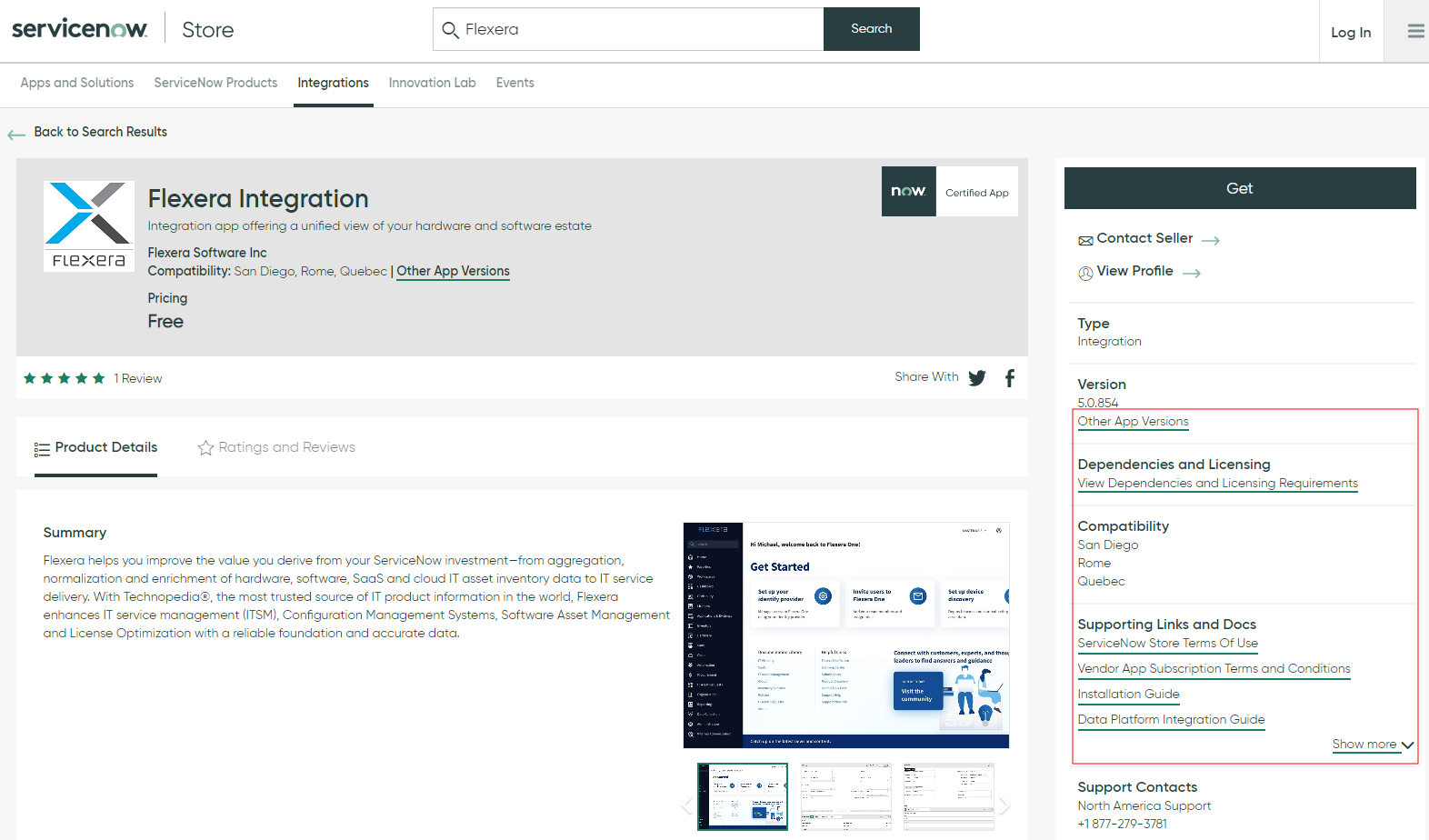Image resolution: width=1429 pixels, height=840 pixels.
Task: Open View Dependencies and Licensing Requirements
Action: click(1217, 484)
